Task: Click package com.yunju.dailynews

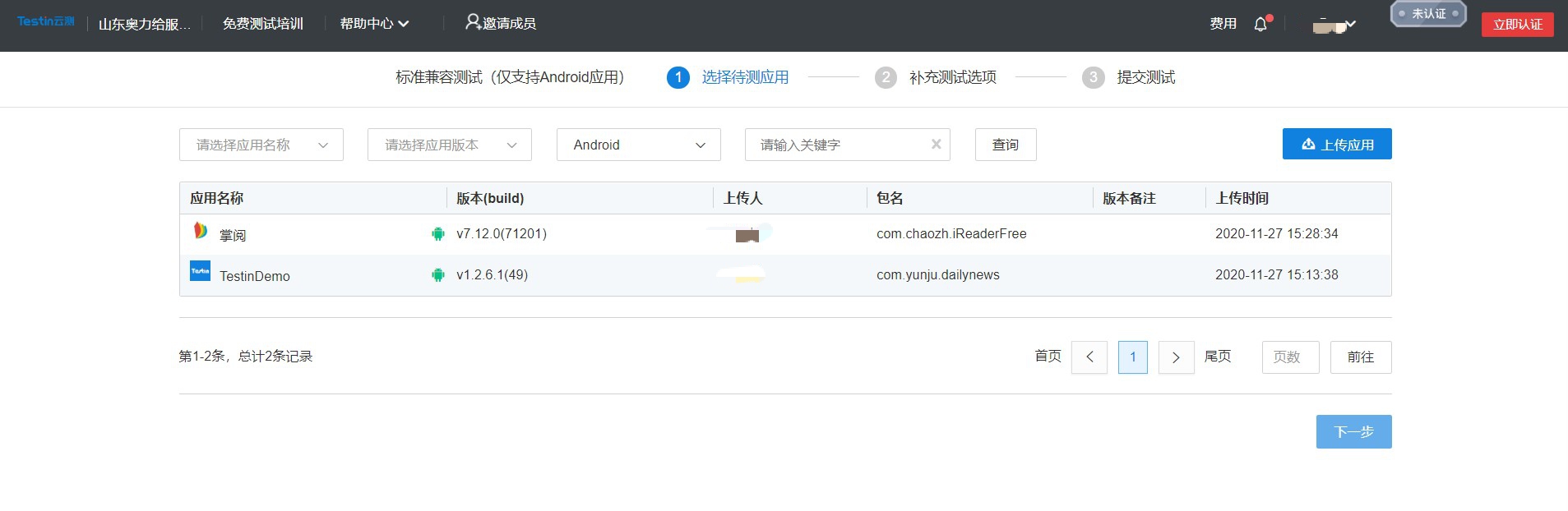Action: tap(938, 275)
